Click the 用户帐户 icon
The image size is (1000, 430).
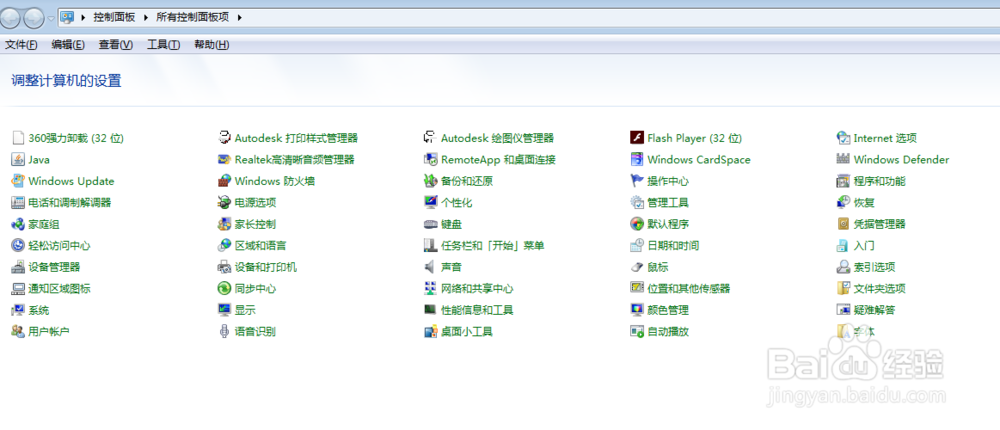pyautogui.click(x=18, y=332)
